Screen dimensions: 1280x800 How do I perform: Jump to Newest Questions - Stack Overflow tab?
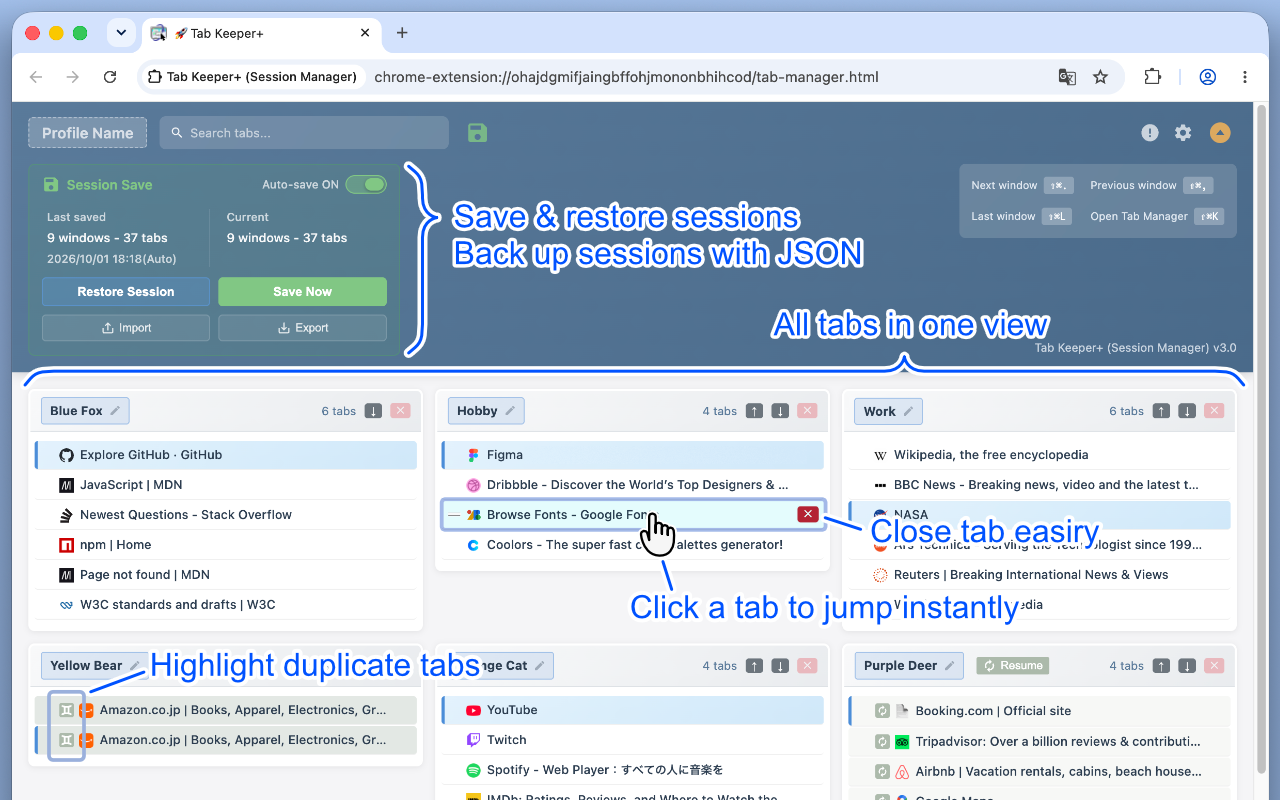click(226, 515)
